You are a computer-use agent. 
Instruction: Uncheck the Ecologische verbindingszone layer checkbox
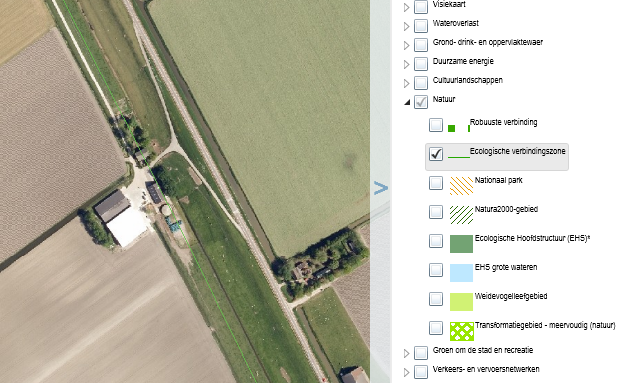coord(436,154)
